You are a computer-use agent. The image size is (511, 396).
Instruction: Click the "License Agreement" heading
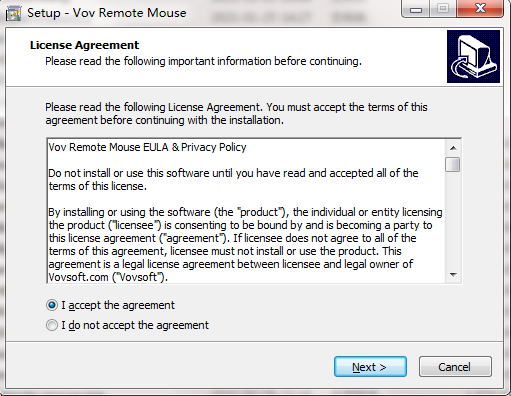pyautogui.click(x=84, y=45)
